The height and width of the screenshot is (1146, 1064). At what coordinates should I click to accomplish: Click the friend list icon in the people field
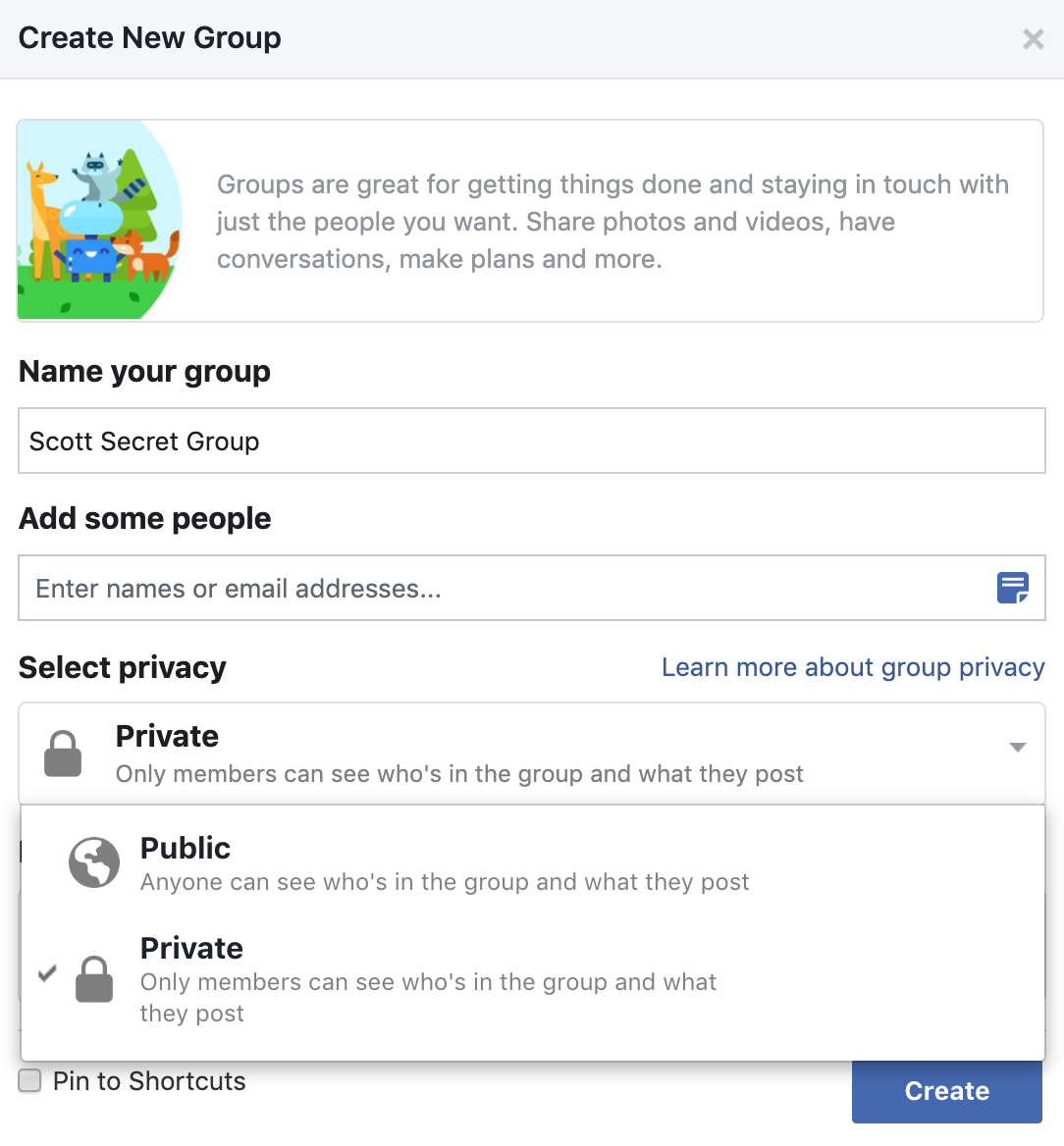[x=1012, y=587]
